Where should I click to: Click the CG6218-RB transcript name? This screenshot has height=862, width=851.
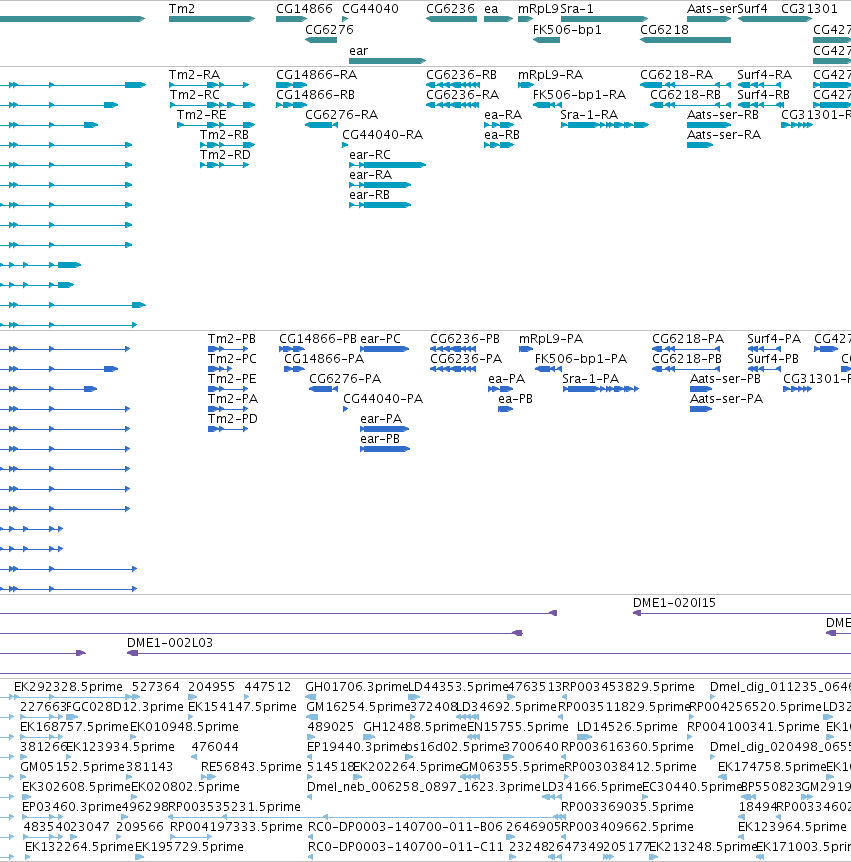(x=686, y=95)
